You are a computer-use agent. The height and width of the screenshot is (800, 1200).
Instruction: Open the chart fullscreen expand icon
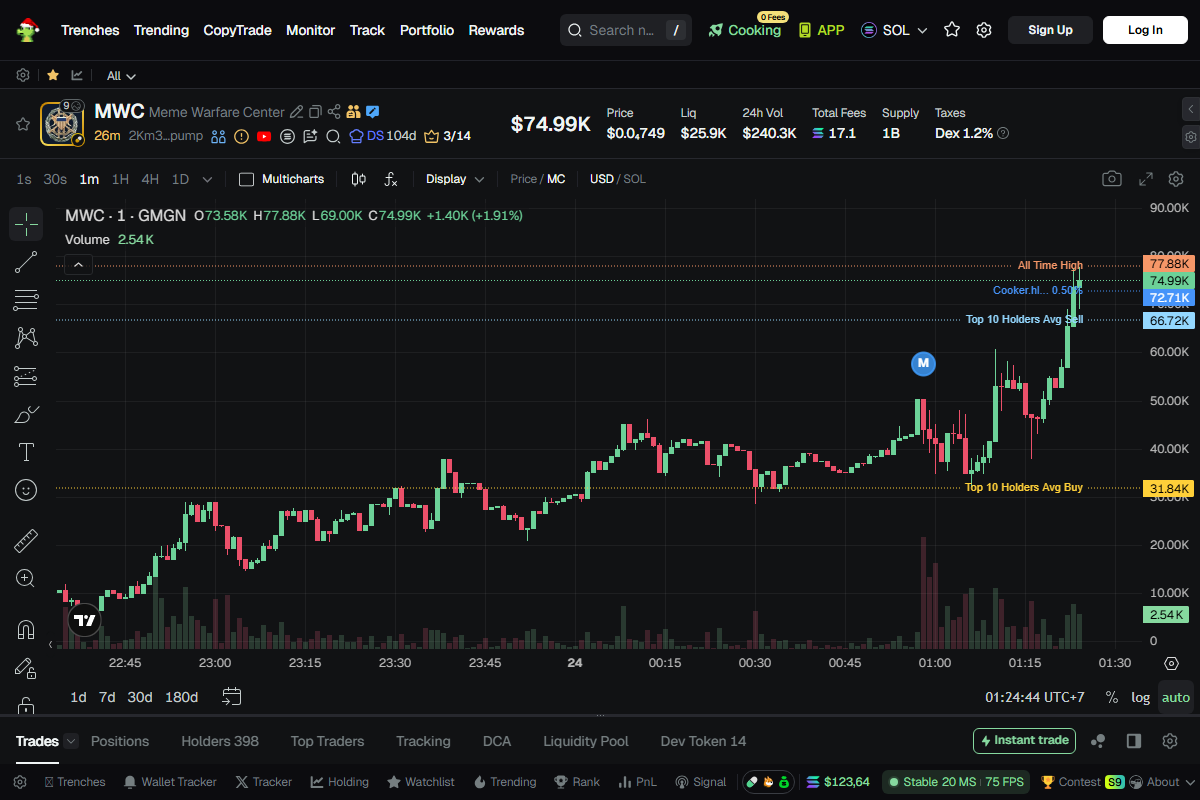click(x=1146, y=179)
